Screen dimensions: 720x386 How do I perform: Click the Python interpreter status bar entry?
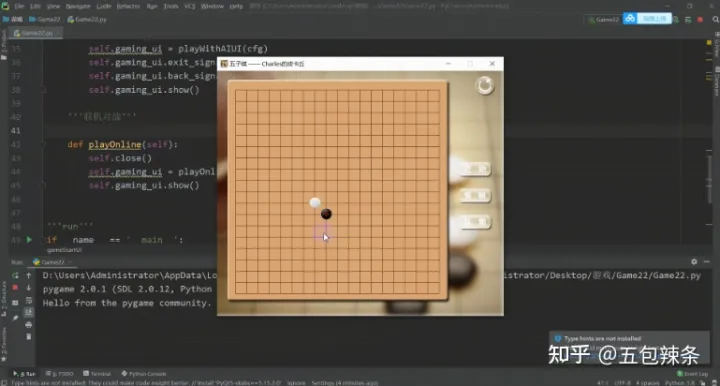[679, 383]
